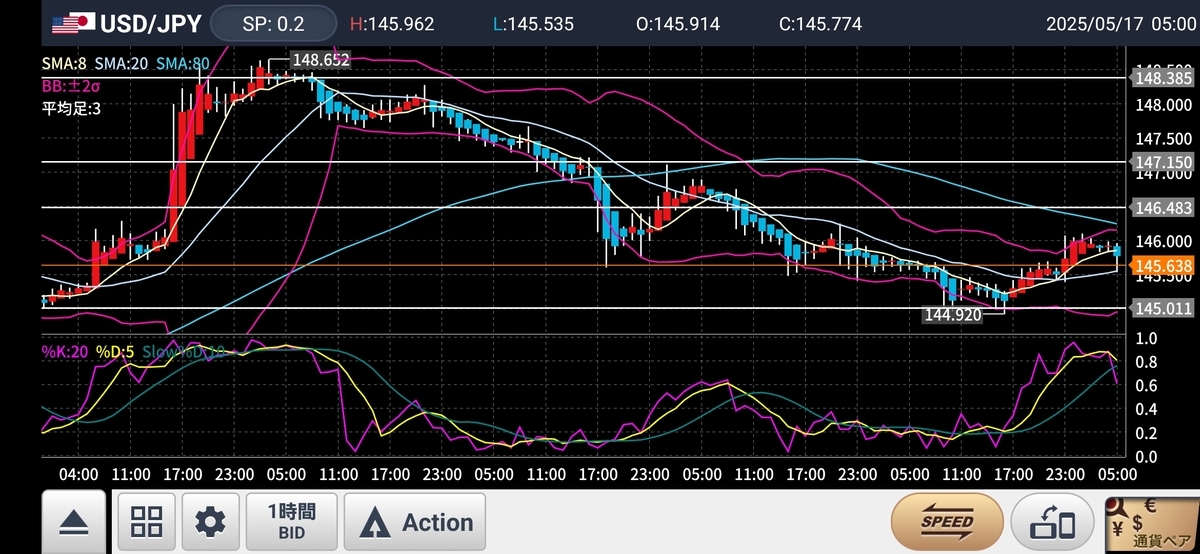Tap the 0.8 stochastic axis label
Screen dimensions: 1200x554
tap(1146, 362)
